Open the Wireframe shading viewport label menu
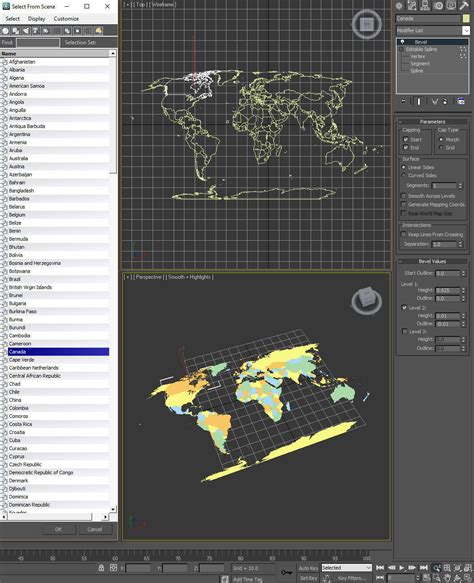The width and height of the screenshot is (474, 583). coord(164,4)
